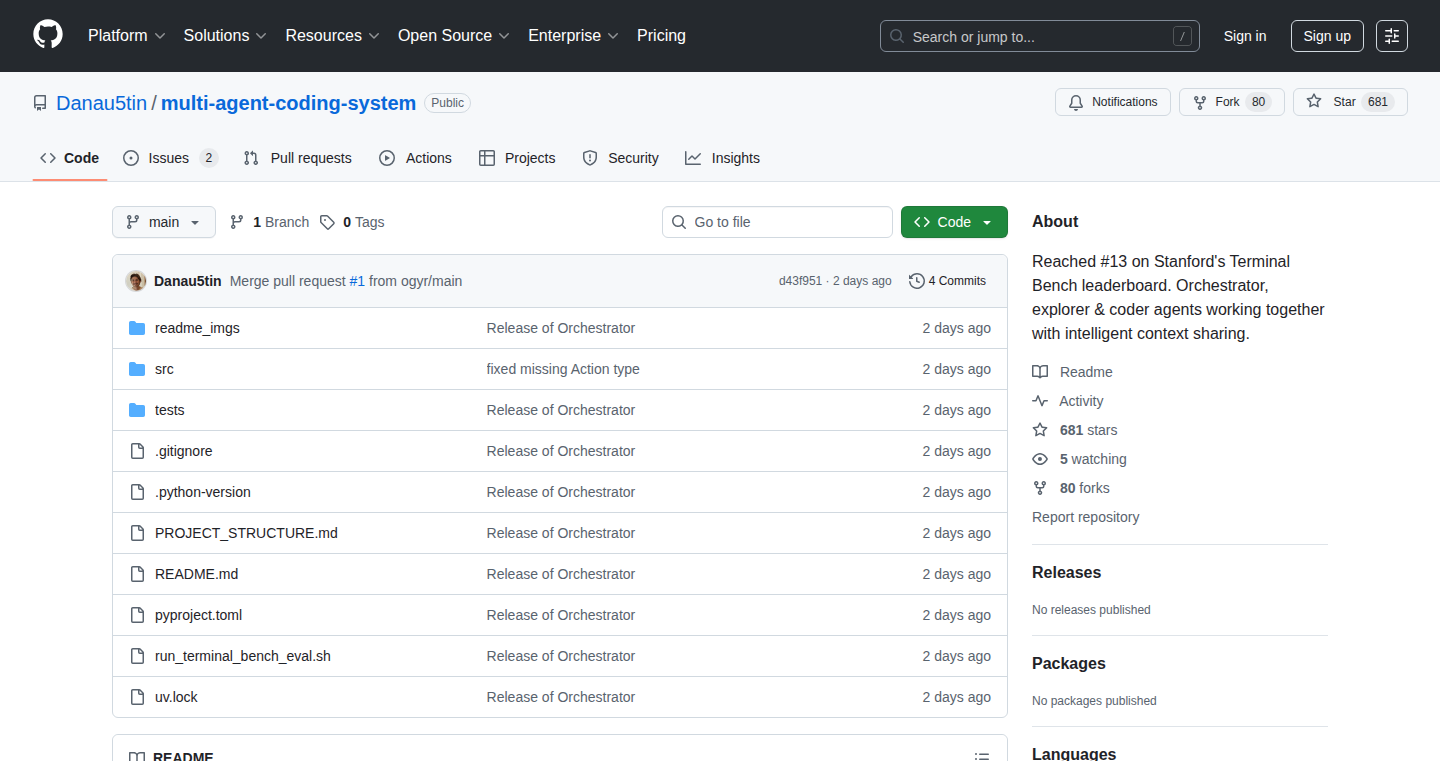Switch to the Issues tab

[170, 158]
